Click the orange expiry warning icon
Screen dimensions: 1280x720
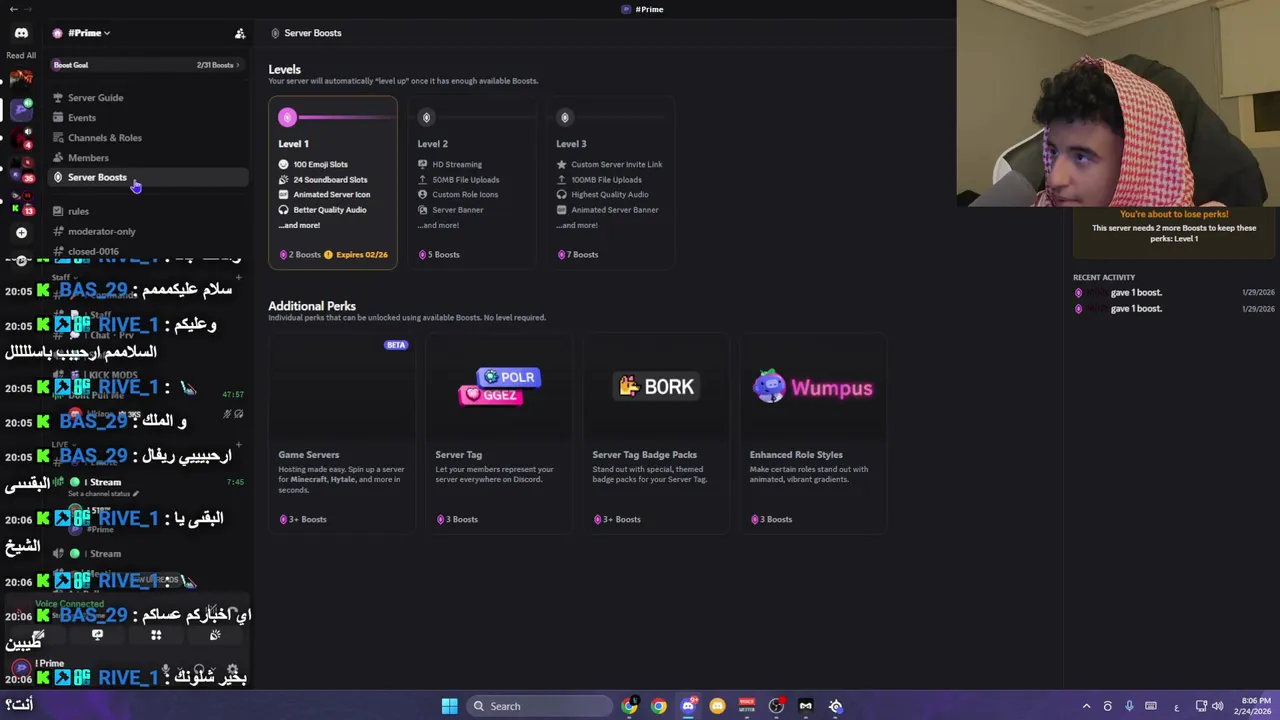pos(328,255)
